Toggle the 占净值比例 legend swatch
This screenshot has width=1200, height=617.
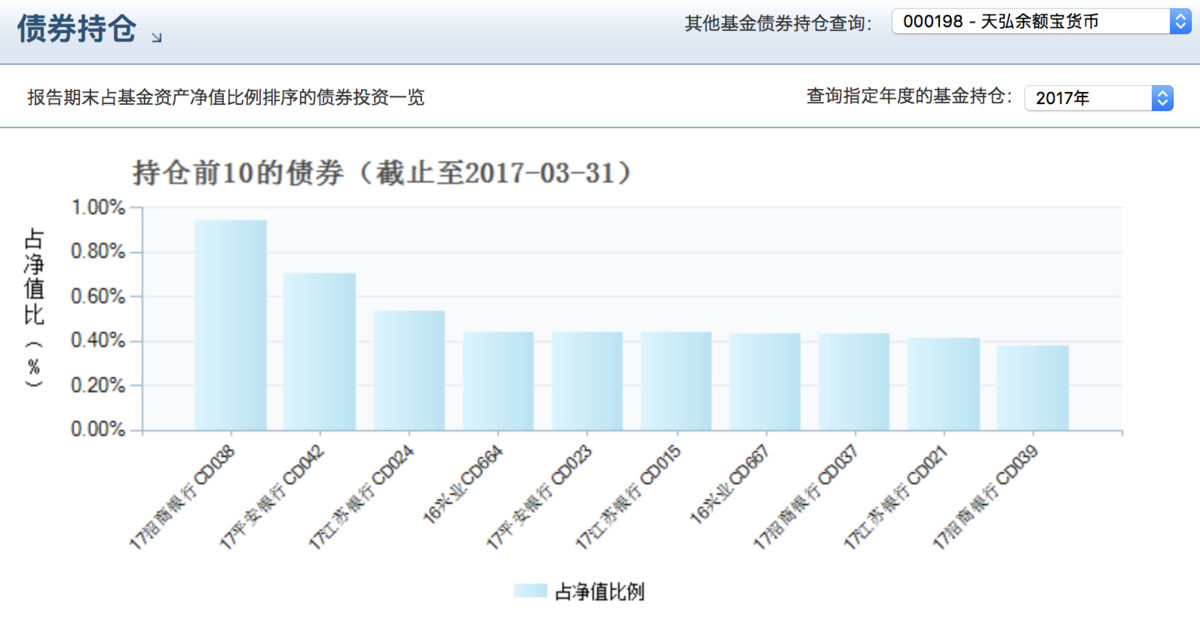click(x=530, y=591)
